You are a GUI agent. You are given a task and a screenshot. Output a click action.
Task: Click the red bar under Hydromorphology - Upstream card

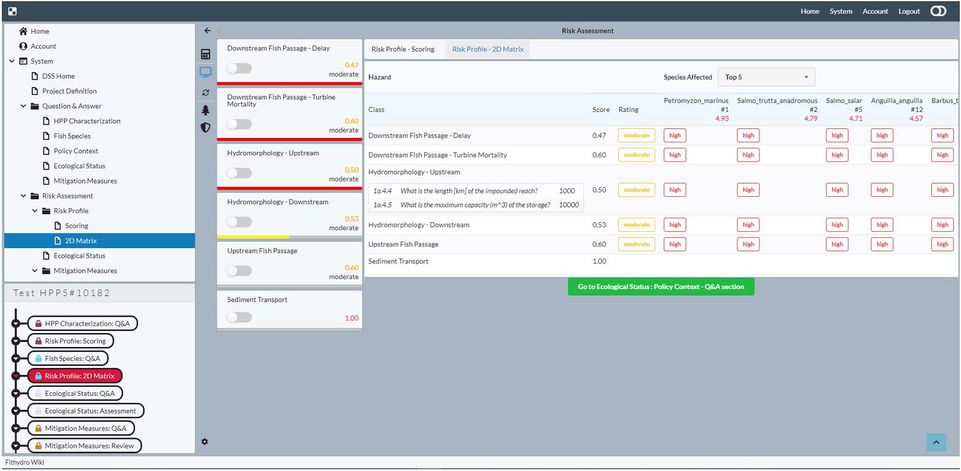289,188
